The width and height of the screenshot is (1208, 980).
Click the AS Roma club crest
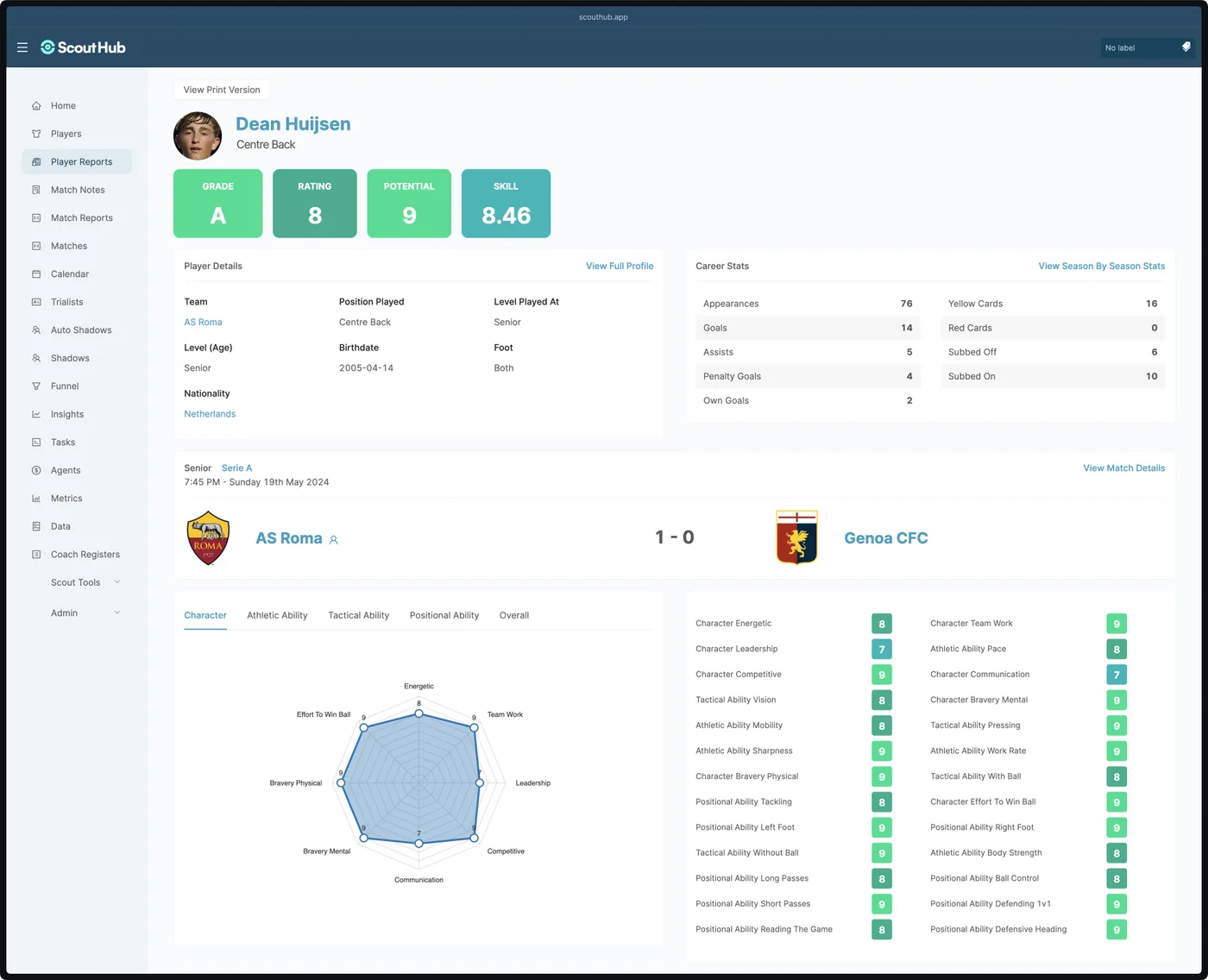pos(208,537)
